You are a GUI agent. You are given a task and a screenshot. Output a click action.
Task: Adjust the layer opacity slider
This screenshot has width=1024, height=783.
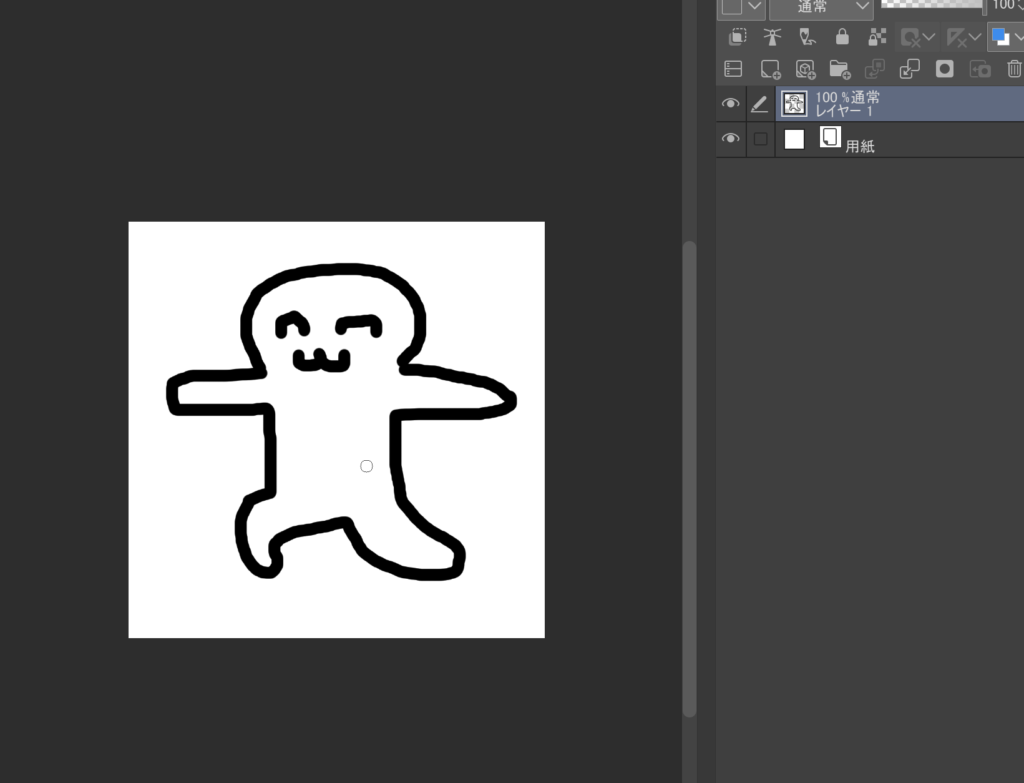(x=933, y=5)
